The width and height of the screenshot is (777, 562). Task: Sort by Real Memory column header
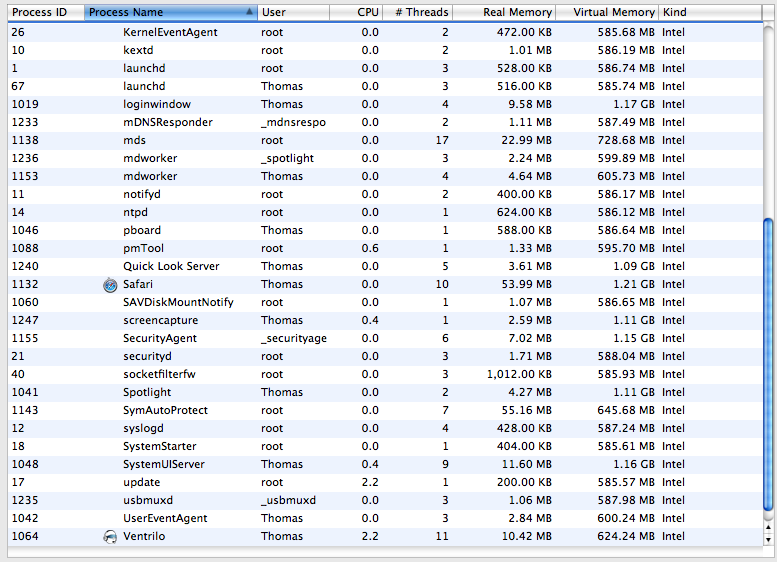coord(504,12)
